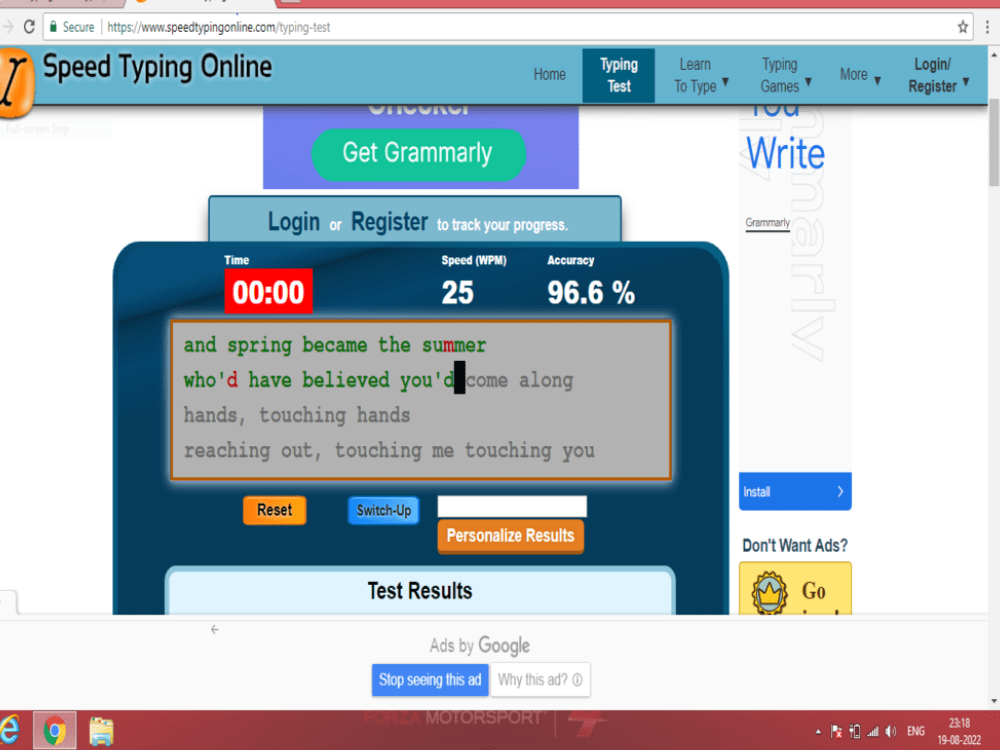Click the word 'summer' in typing text
Viewport: 1000px width, 750px height.
tap(453, 345)
